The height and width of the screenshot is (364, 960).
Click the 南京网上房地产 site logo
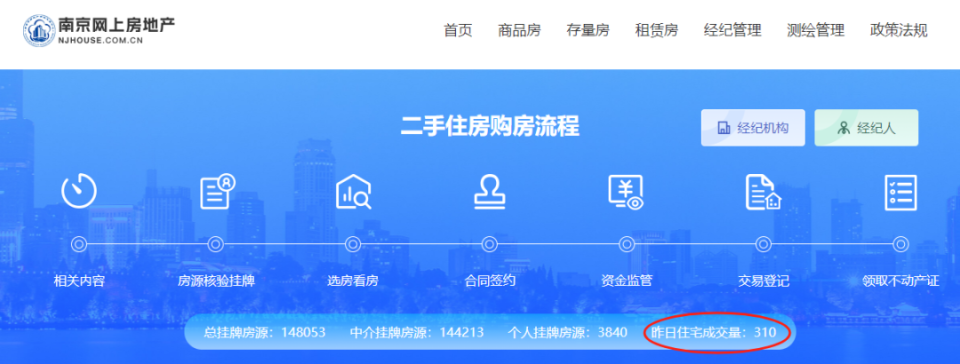(x=99, y=30)
